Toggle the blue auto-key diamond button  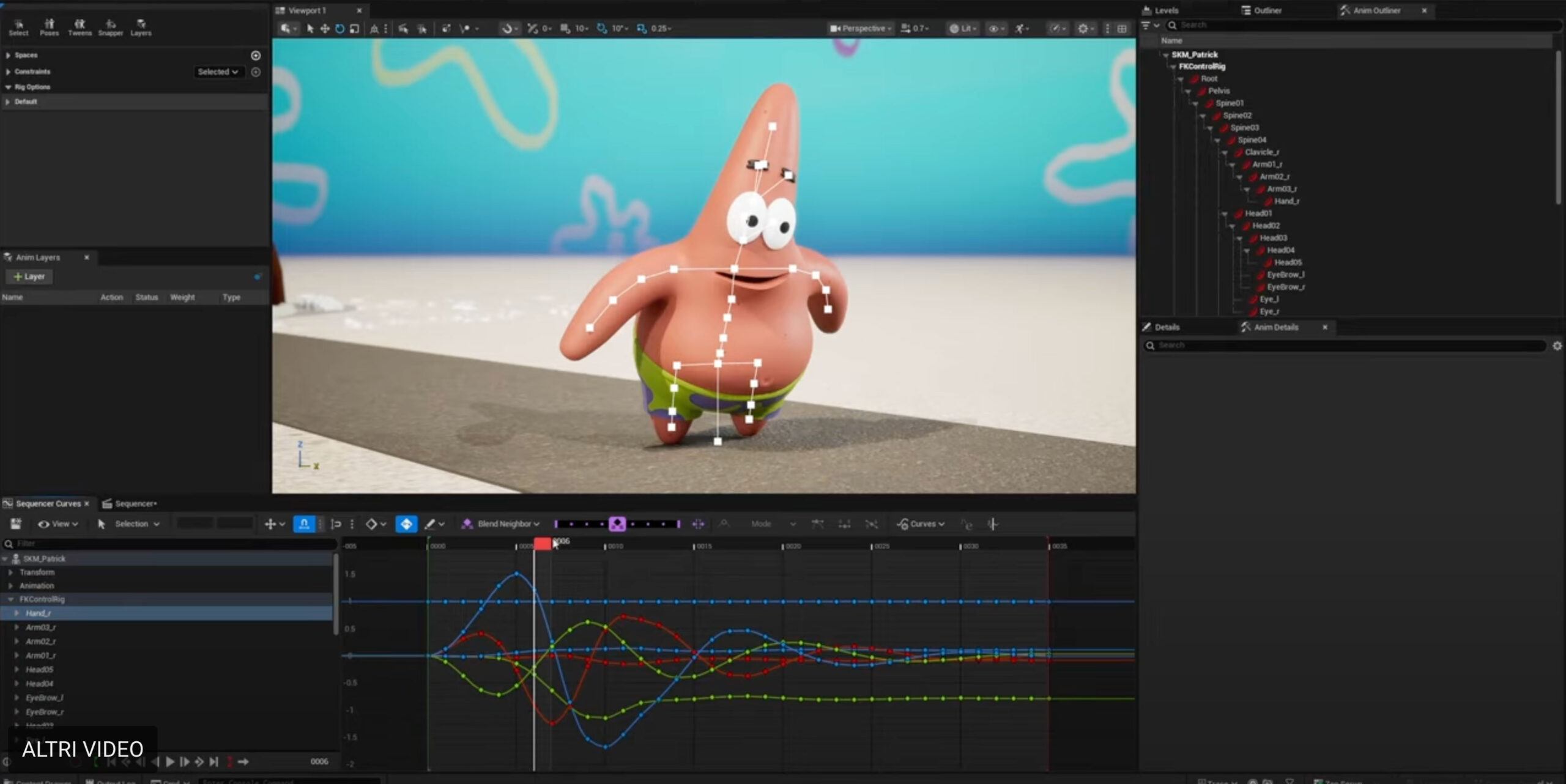coord(406,524)
